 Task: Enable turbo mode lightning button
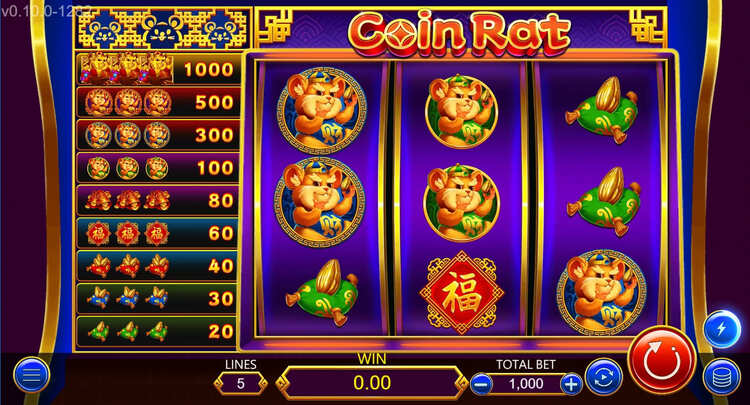coord(721,329)
